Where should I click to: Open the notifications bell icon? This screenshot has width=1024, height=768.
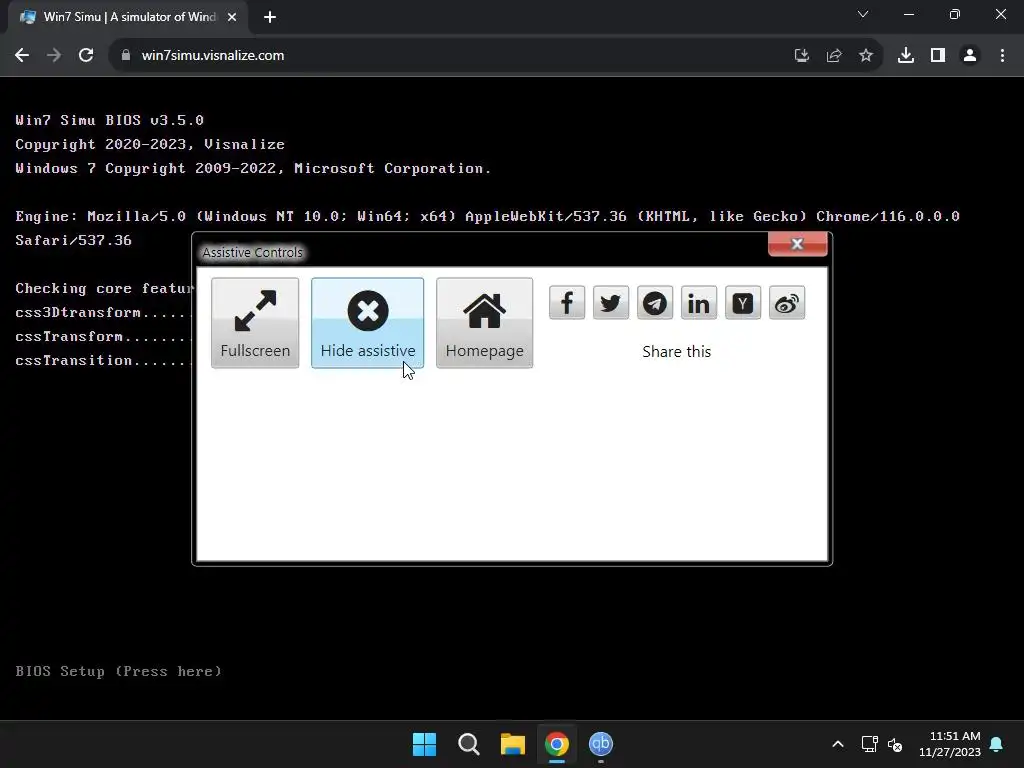click(997, 744)
